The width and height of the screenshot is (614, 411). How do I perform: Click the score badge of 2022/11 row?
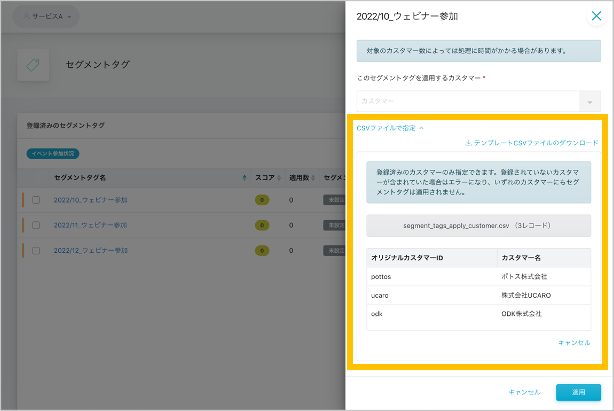[x=262, y=225]
